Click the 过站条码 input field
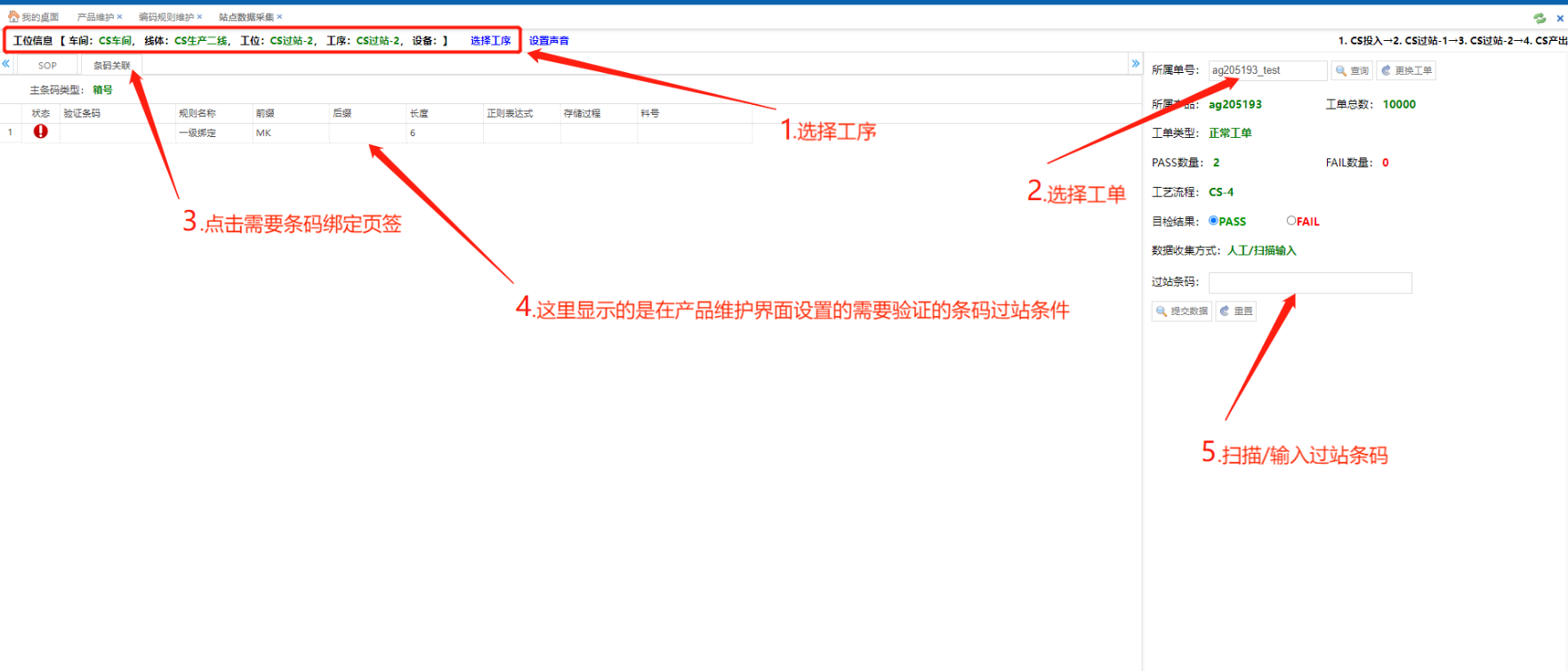Screen dimensions: 1568x671 1309,283
